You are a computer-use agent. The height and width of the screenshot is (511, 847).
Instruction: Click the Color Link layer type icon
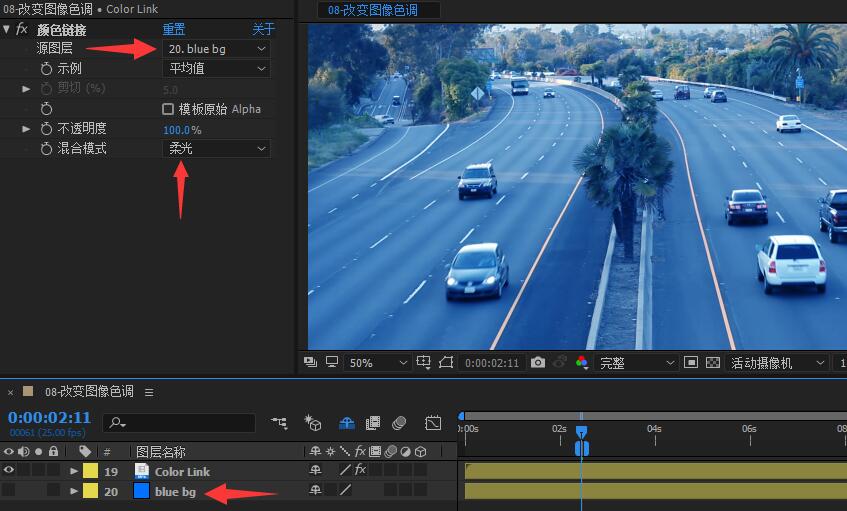click(142, 471)
